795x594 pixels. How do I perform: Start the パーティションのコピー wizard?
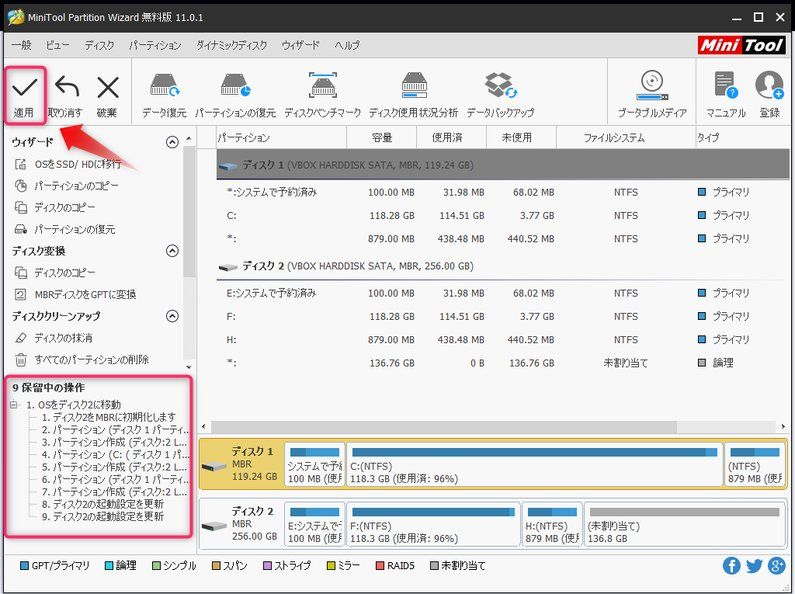66,186
